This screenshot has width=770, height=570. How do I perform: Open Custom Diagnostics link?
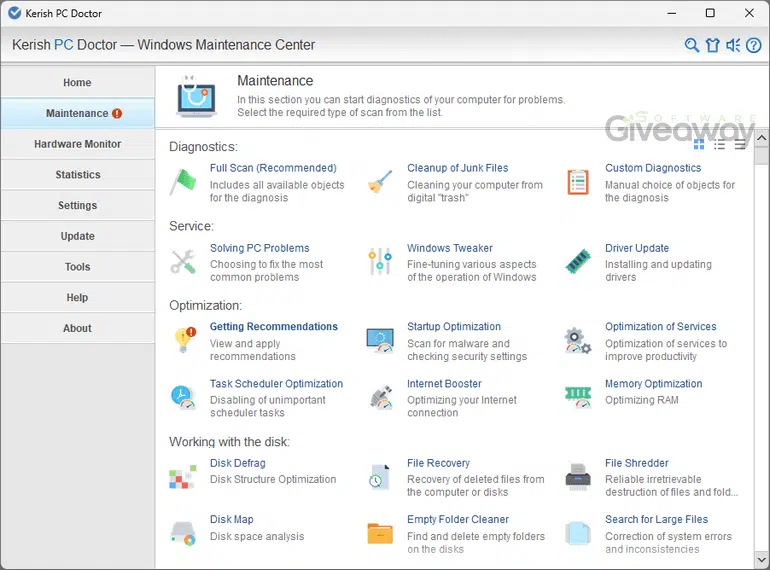coord(653,168)
